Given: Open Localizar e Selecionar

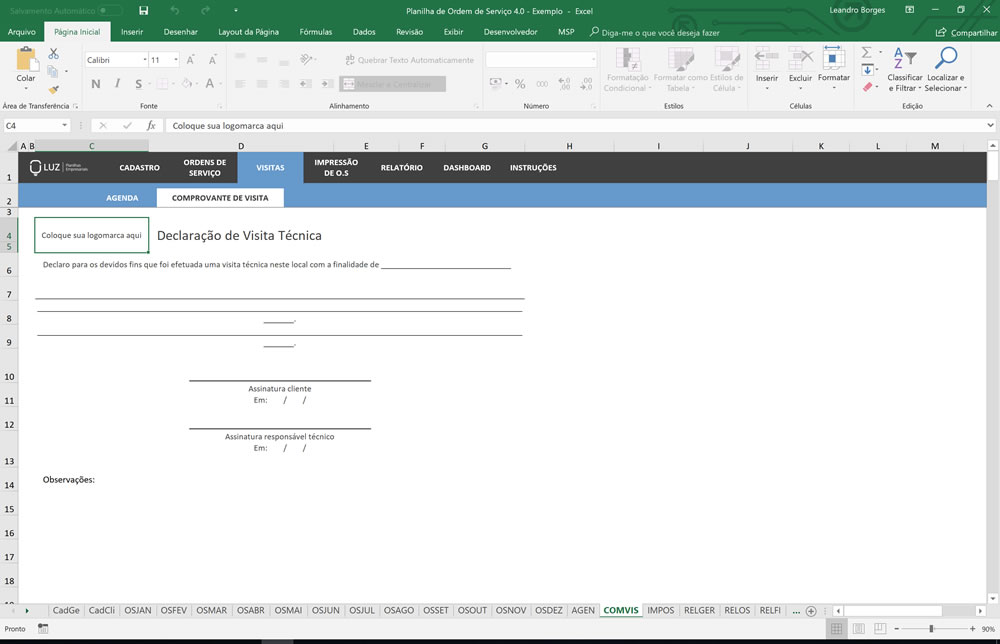Looking at the screenshot, I should pyautogui.click(x=946, y=70).
